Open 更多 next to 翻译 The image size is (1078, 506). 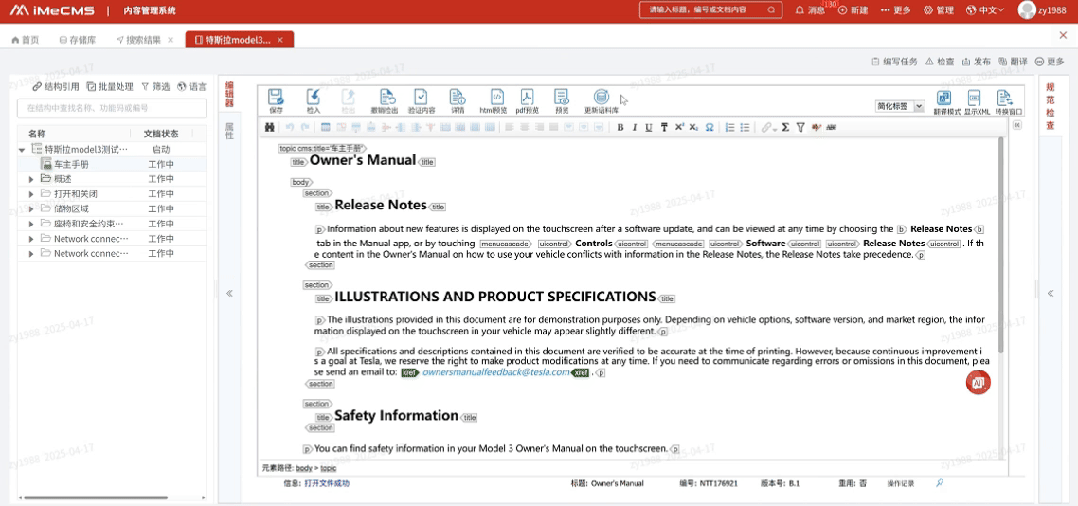point(1050,61)
